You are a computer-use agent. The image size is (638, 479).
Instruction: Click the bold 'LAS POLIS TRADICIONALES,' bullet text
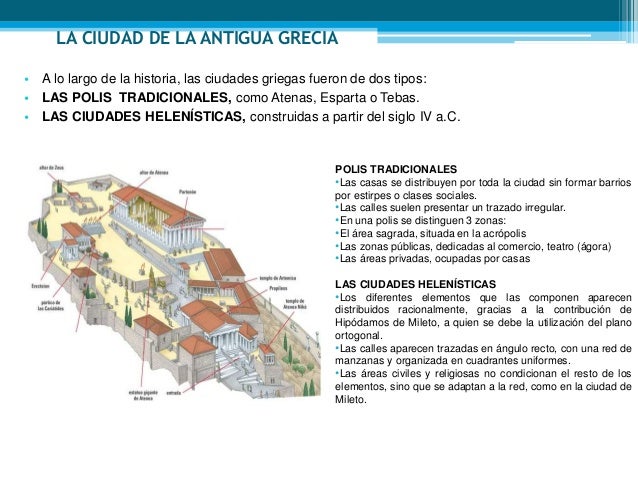(137, 98)
